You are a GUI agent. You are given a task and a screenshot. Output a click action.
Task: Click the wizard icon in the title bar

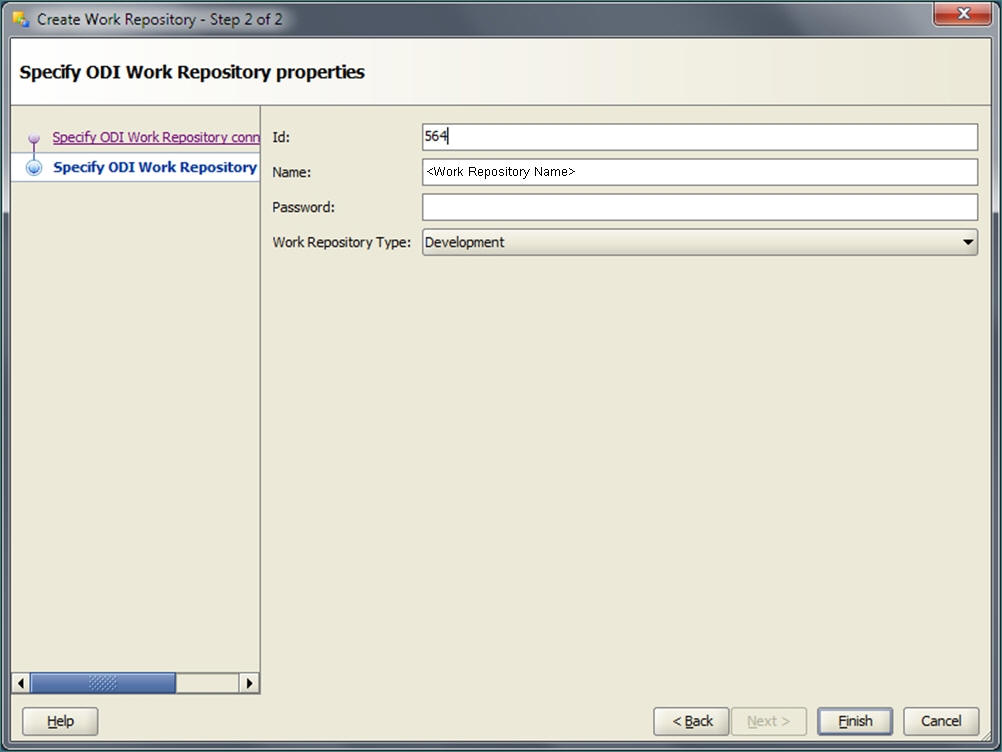[x=21, y=19]
